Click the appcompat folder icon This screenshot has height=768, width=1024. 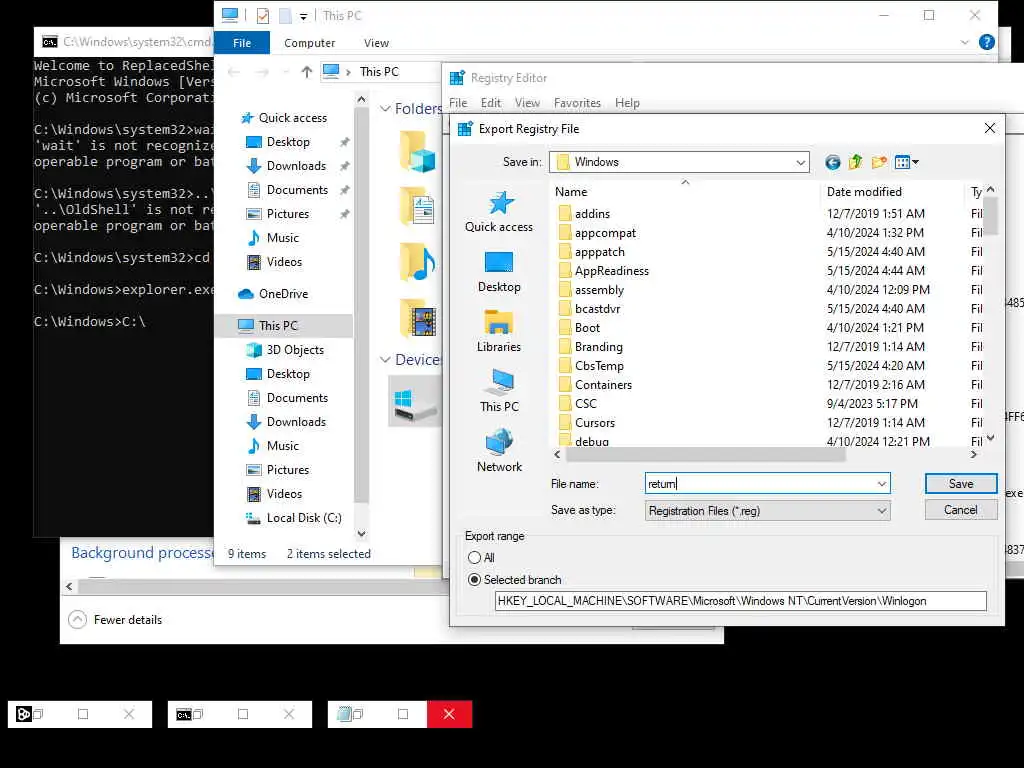[565, 232]
